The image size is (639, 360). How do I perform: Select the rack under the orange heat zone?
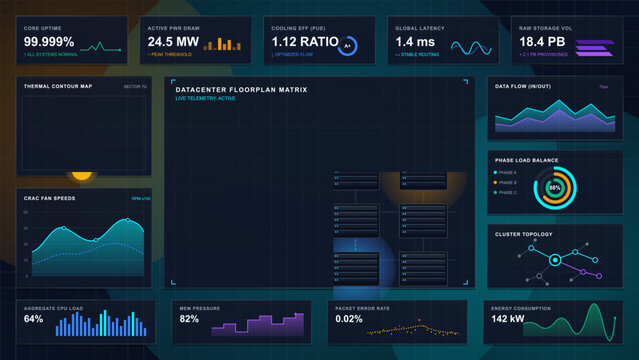click(423, 181)
